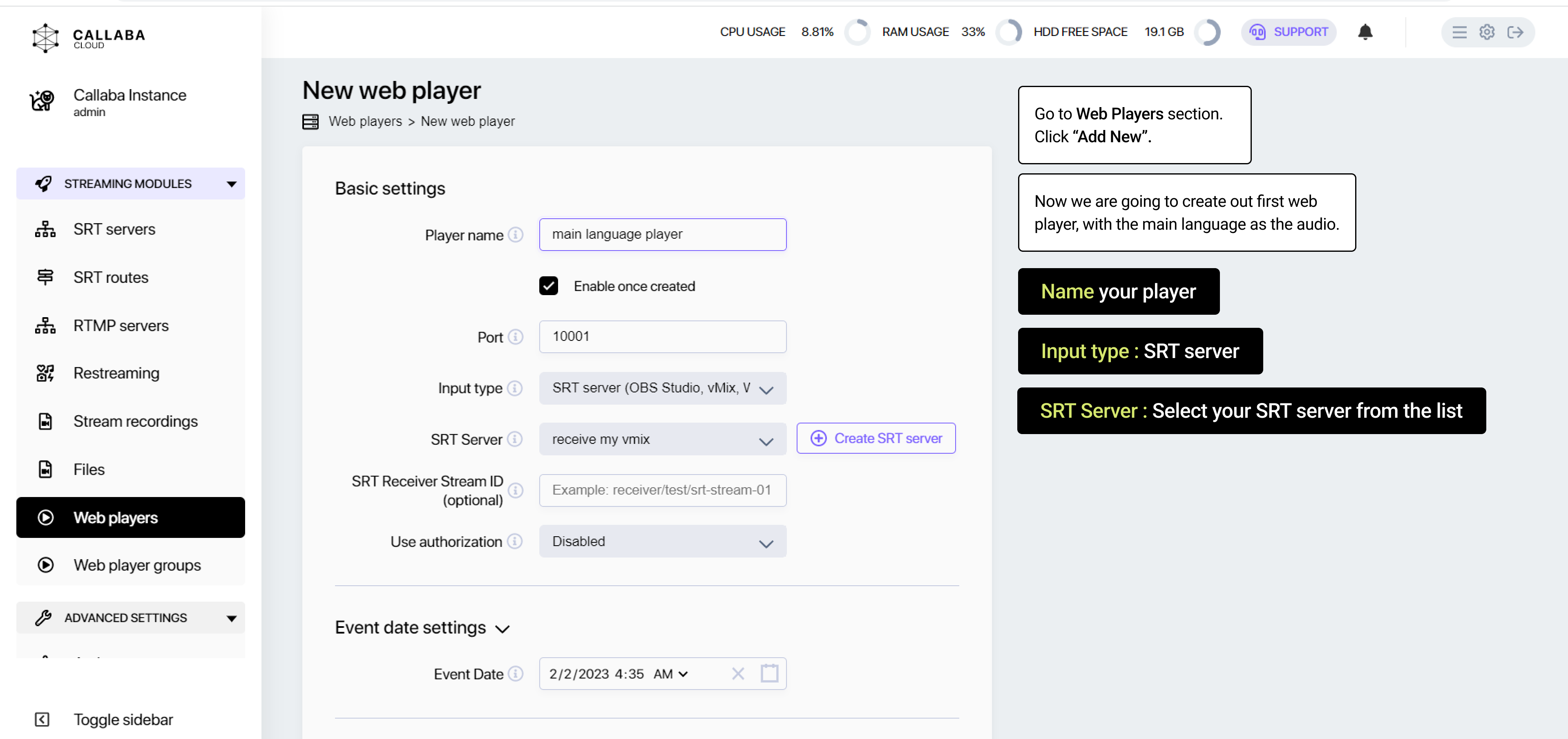Click the Web players breadcrumb link
The image size is (1568, 739).
(364, 121)
